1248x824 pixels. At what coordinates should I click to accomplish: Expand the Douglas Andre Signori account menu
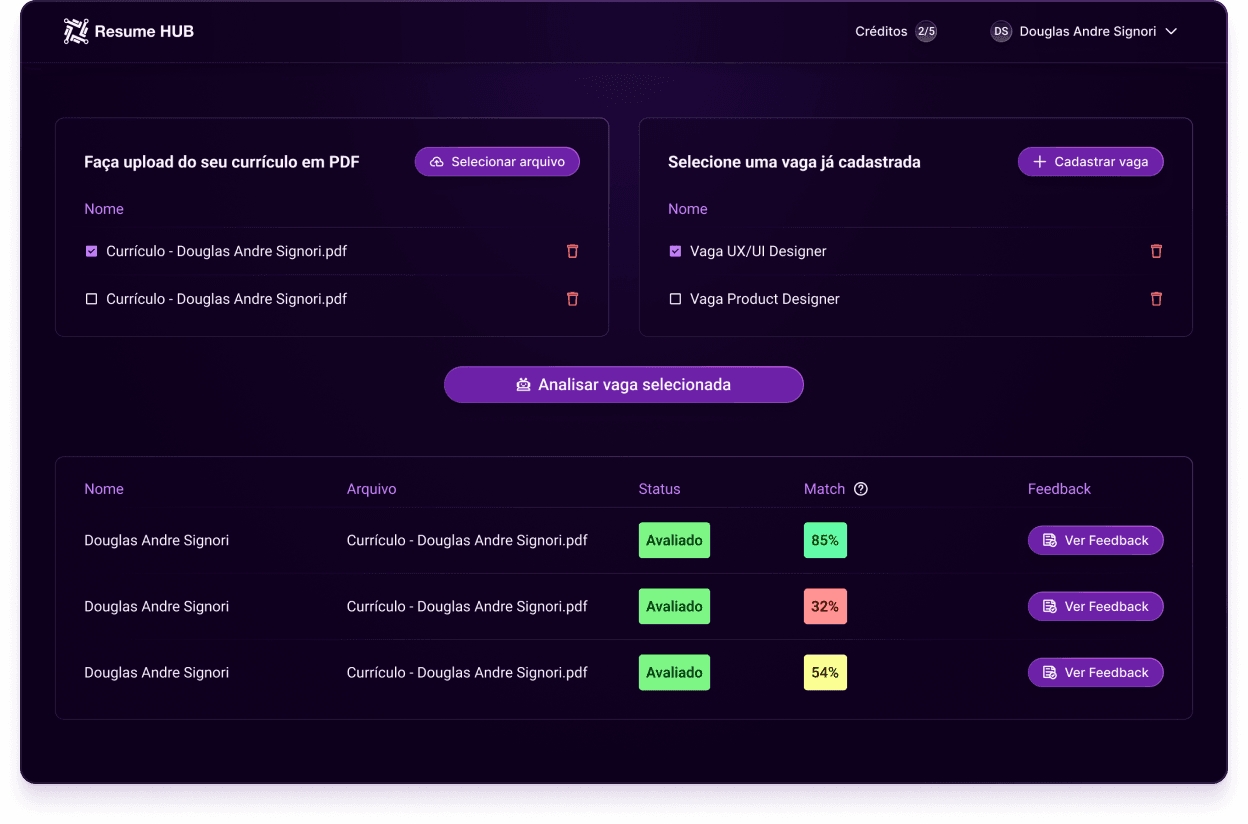point(1171,31)
